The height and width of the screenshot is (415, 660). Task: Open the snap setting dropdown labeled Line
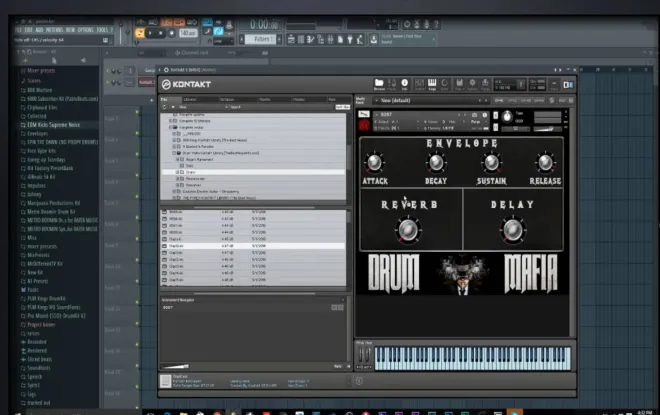(x=223, y=41)
